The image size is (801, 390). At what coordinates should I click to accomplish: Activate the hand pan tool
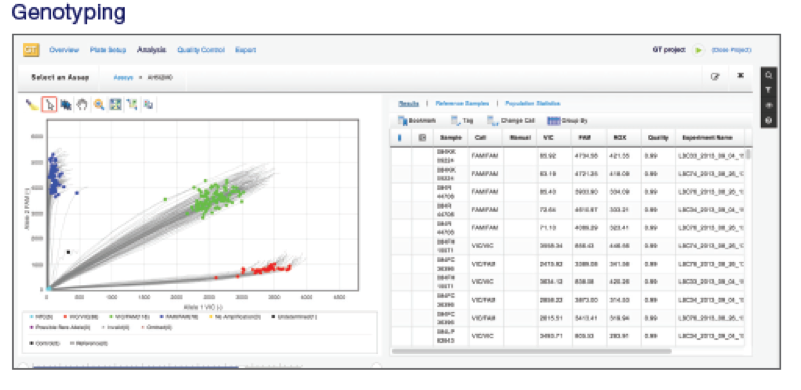coord(82,104)
